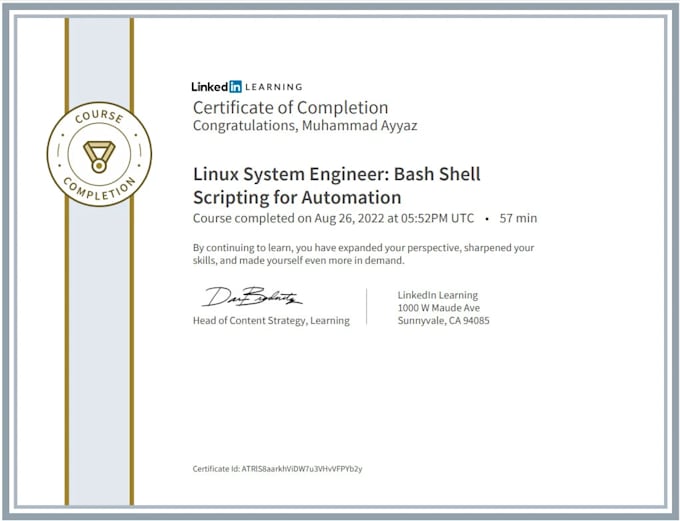Click the "LinkedIn Learning" address line
The width and height of the screenshot is (680, 521).
click(x=438, y=295)
